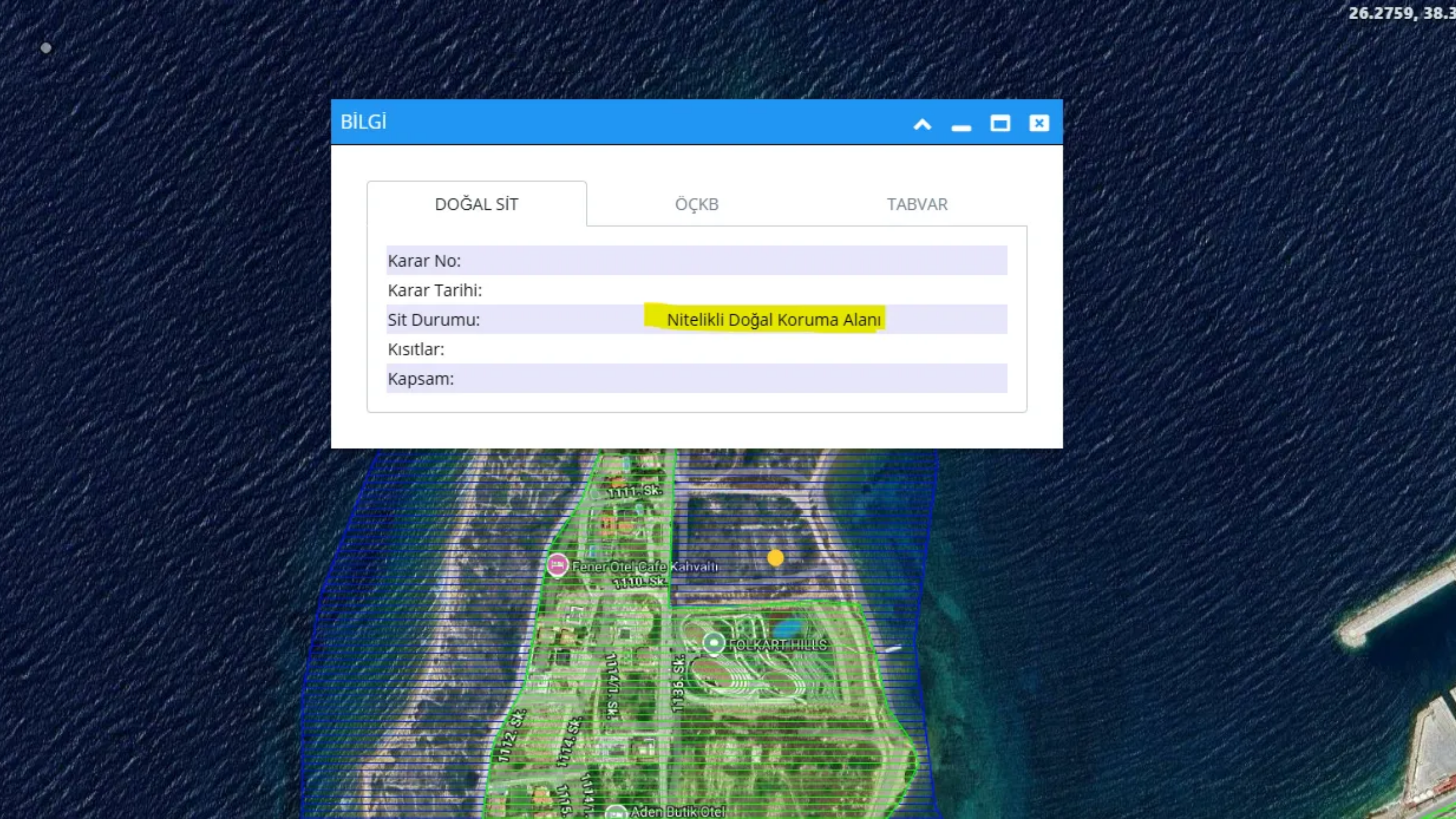Switch to the ÖÇKB tab
The image size is (1456, 819).
(697, 204)
